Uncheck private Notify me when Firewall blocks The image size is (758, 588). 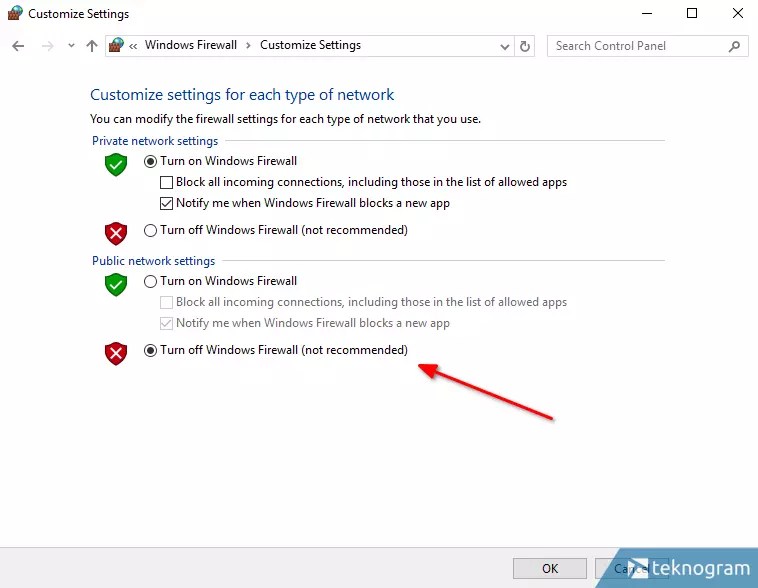tap(166, 203)
